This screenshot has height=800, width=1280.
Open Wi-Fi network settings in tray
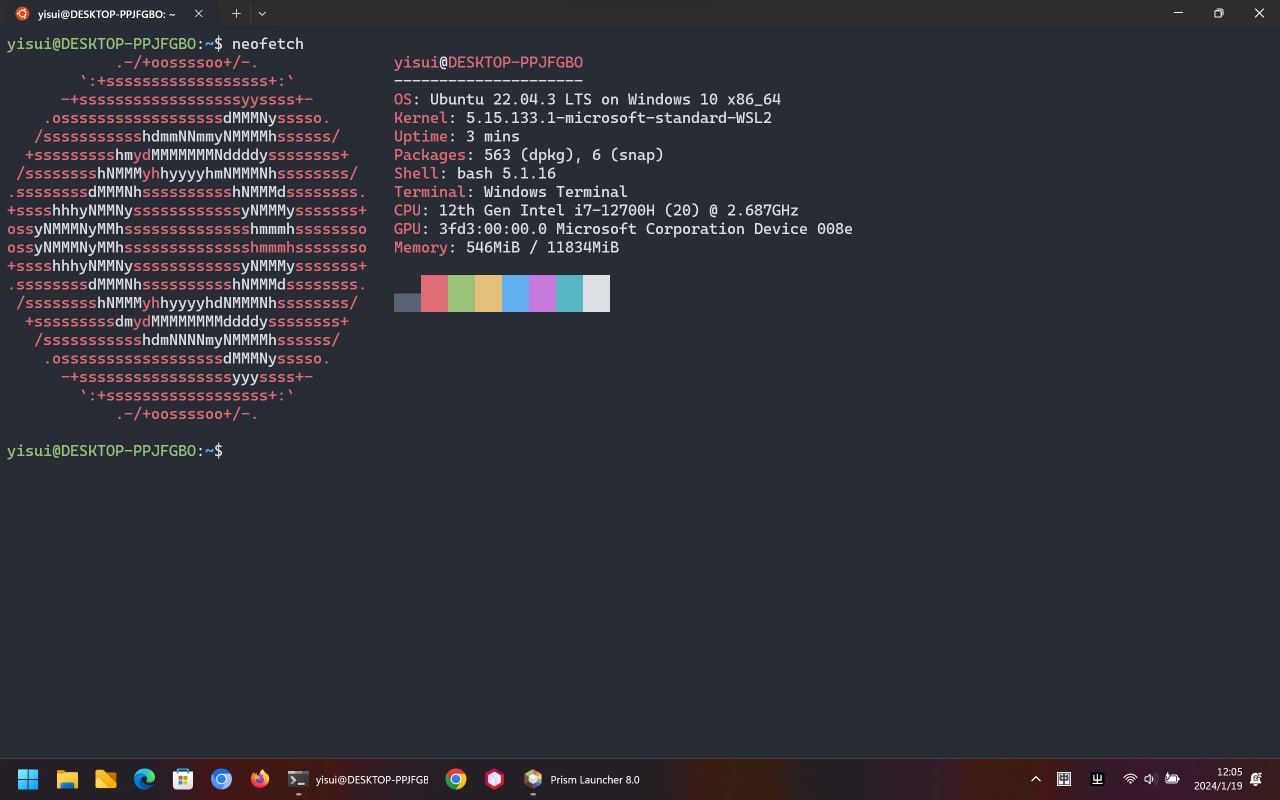[1130, 779]
